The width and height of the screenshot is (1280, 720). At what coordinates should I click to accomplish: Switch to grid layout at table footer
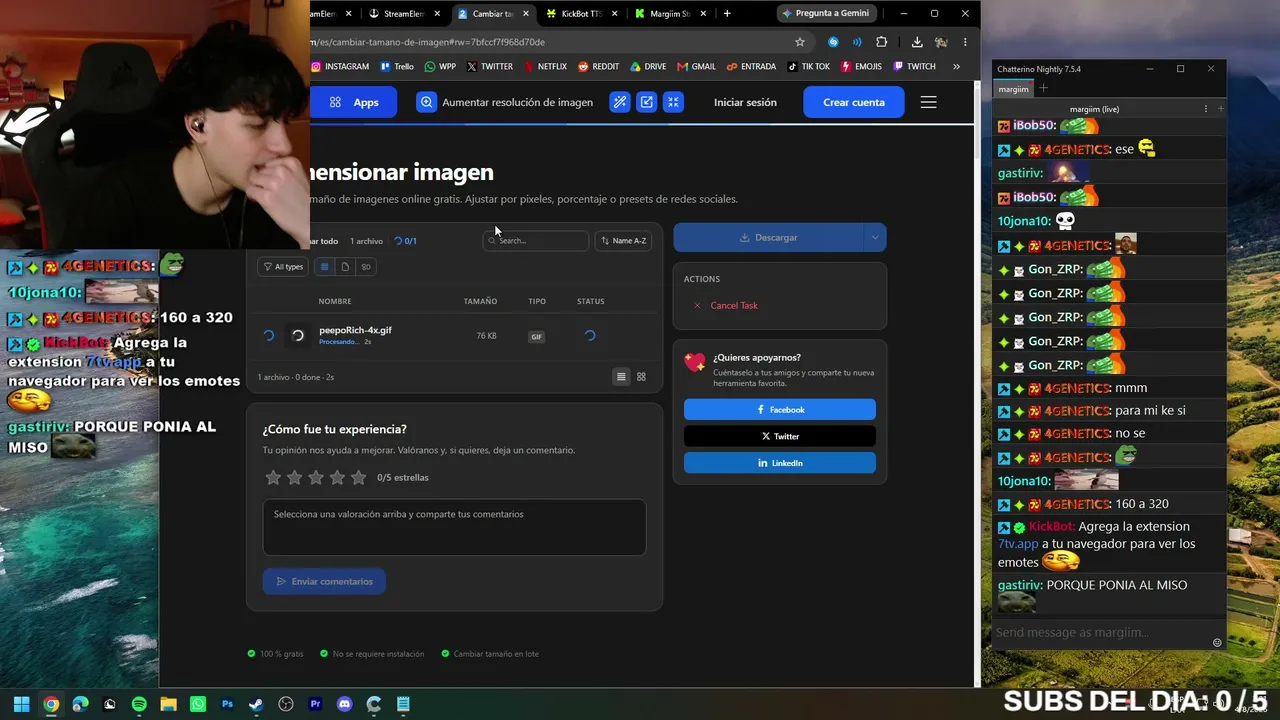click(x=641, y=377)
